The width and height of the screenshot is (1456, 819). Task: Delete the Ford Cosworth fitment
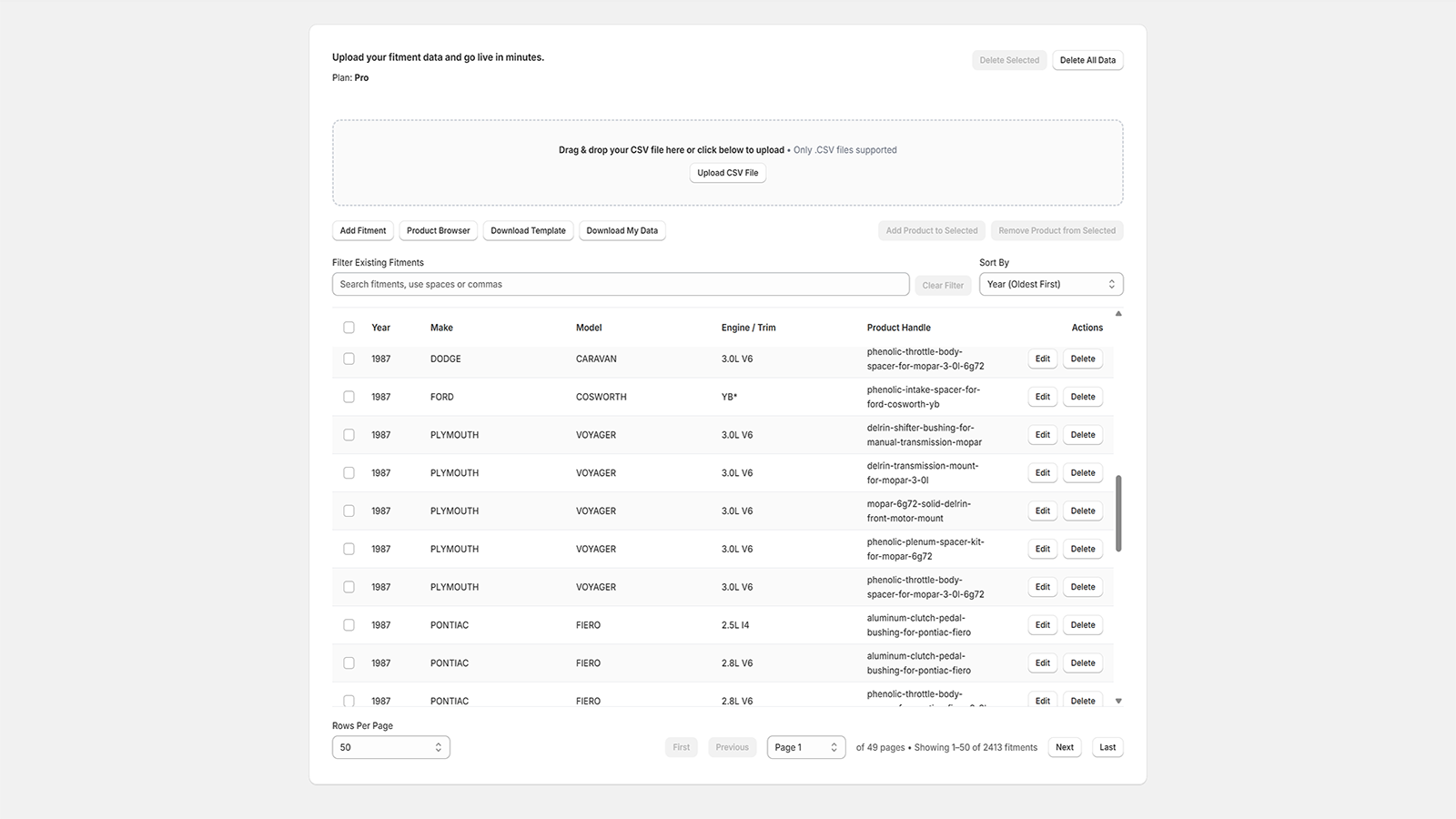pyautogui.click(x=1083, y=397)
